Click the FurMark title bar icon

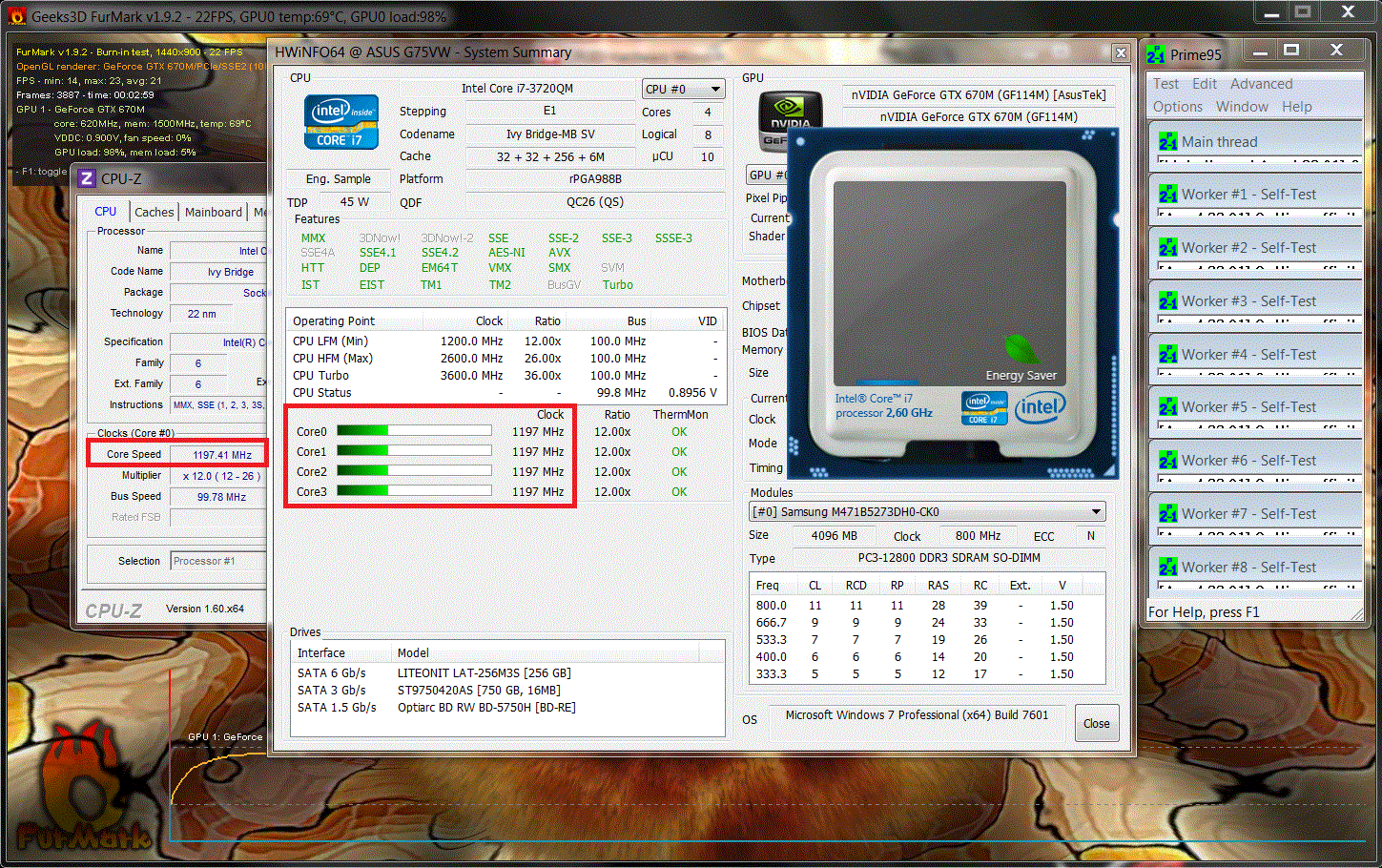[15, 16]
